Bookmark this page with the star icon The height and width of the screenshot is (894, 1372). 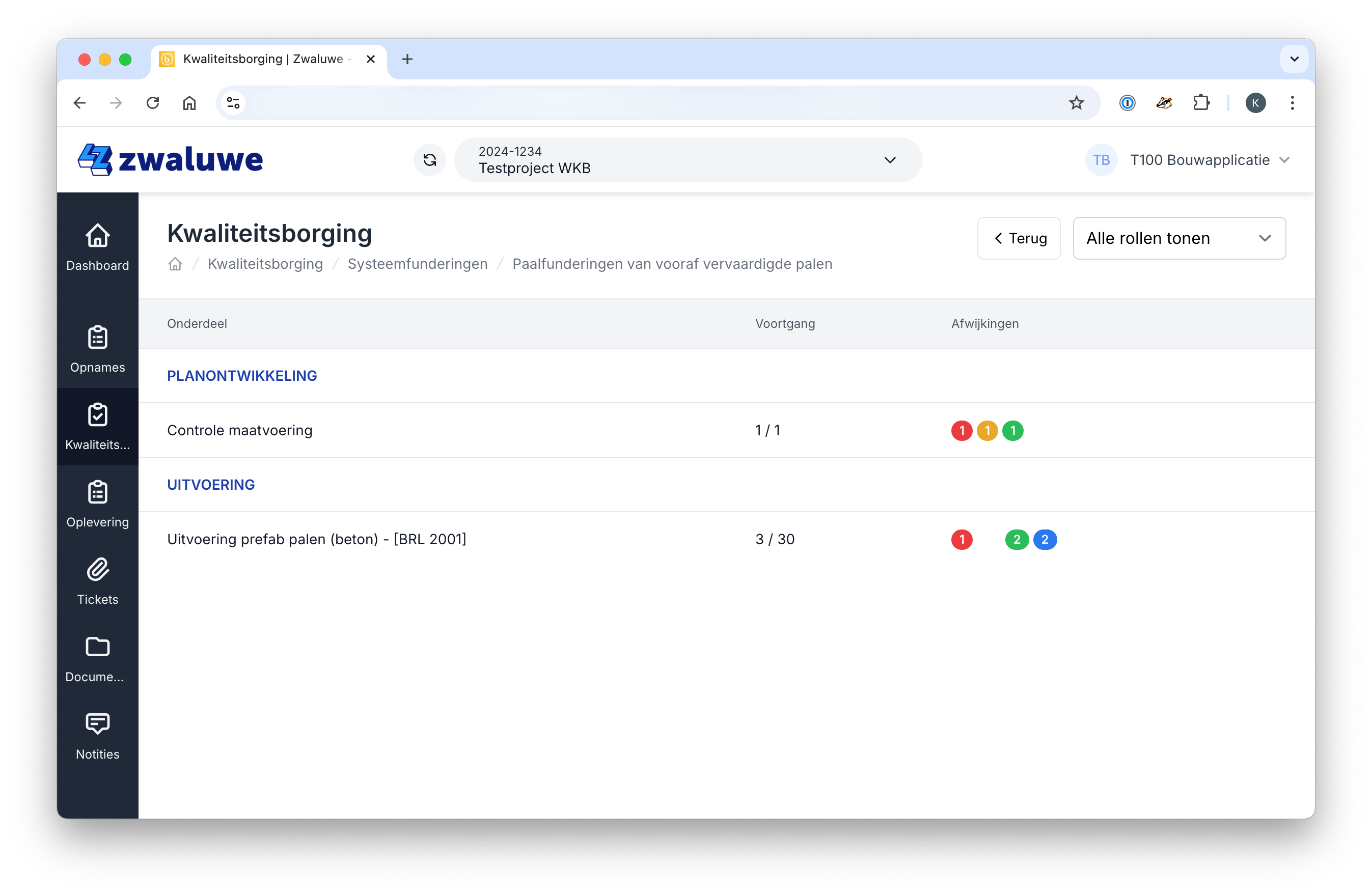[1076, 103]
